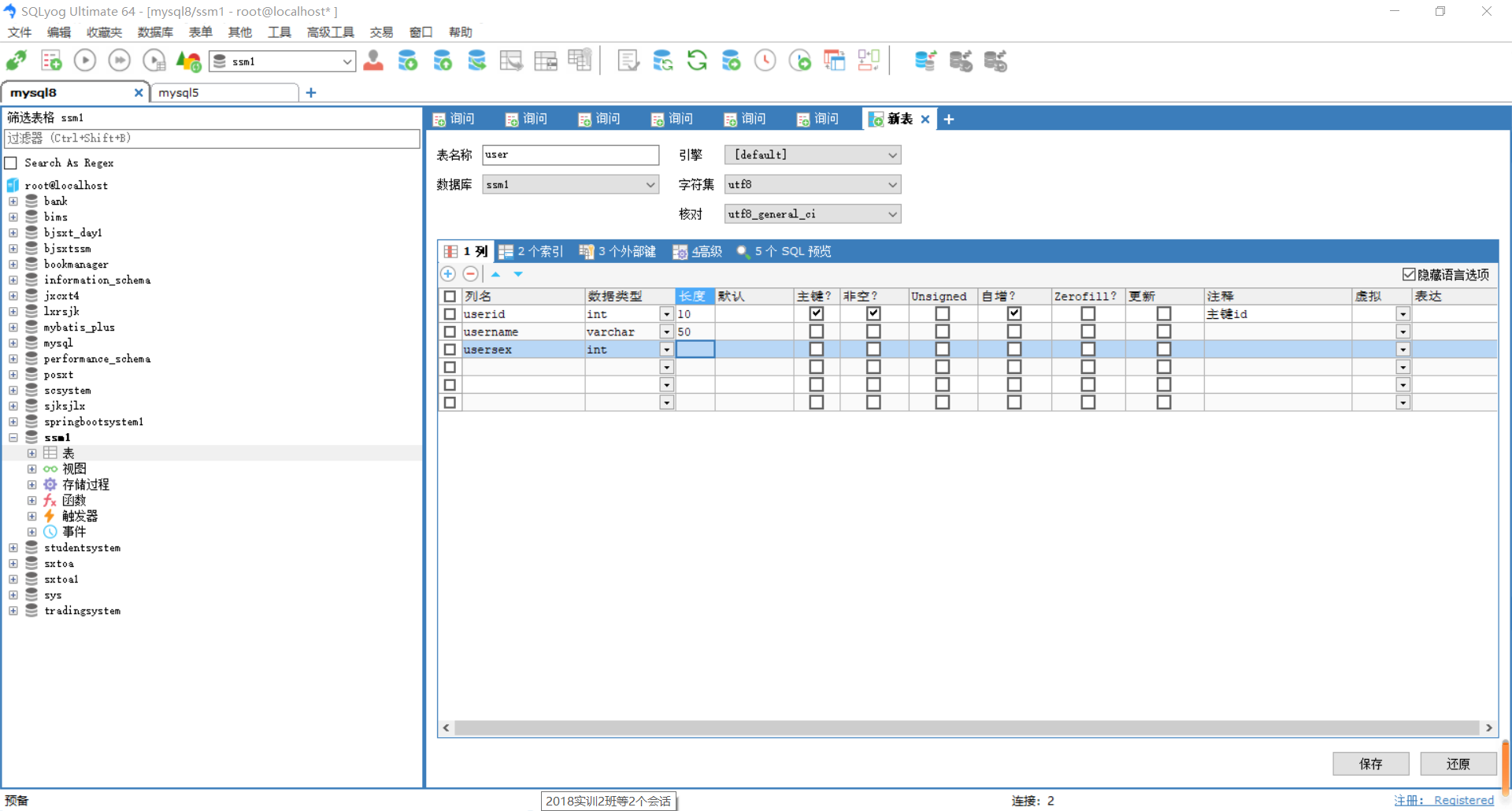Open the User Manager person icon
1512x811 pixels.
point(373,61)
